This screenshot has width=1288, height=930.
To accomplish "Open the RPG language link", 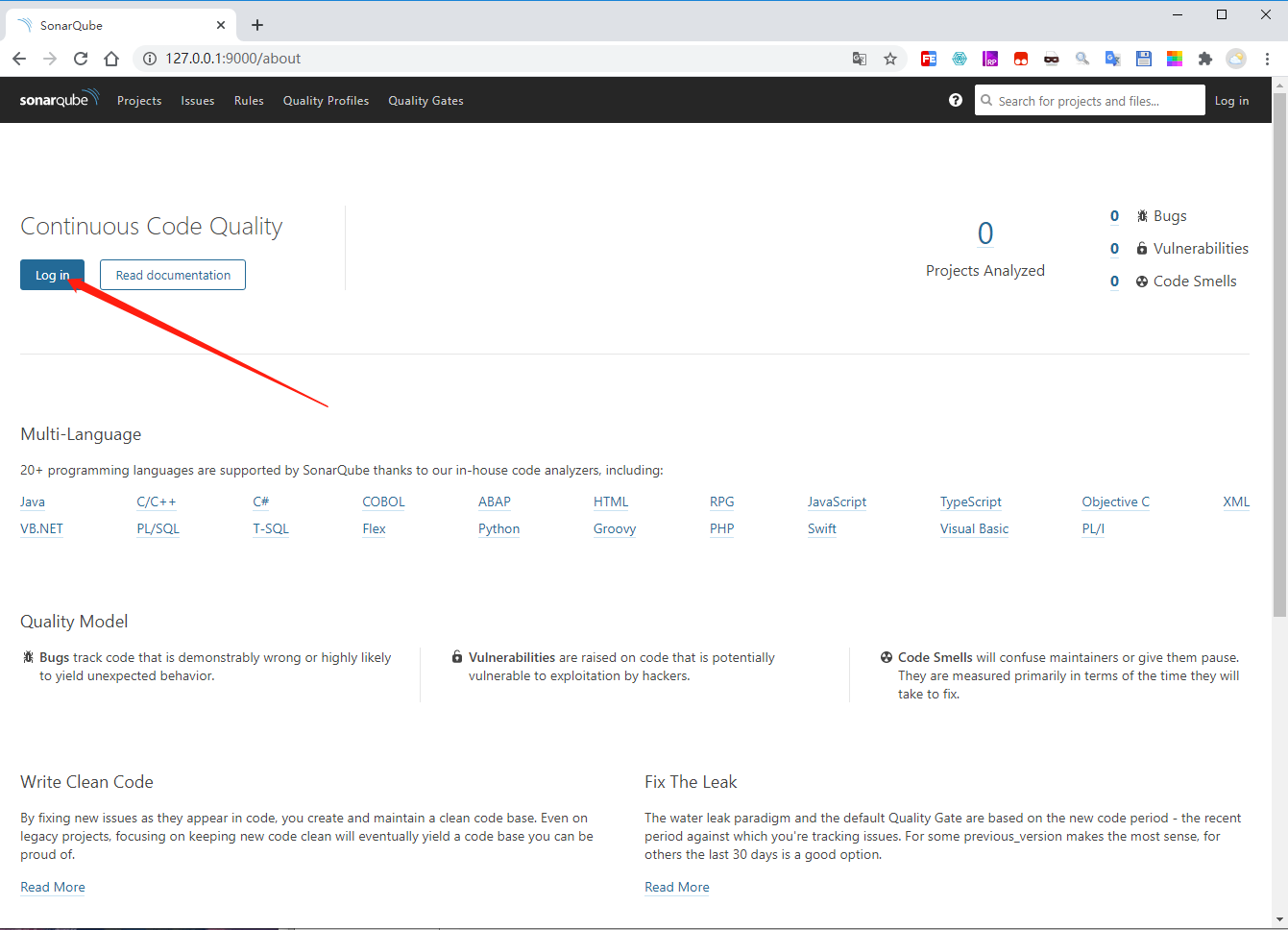I will pos(722,502).
